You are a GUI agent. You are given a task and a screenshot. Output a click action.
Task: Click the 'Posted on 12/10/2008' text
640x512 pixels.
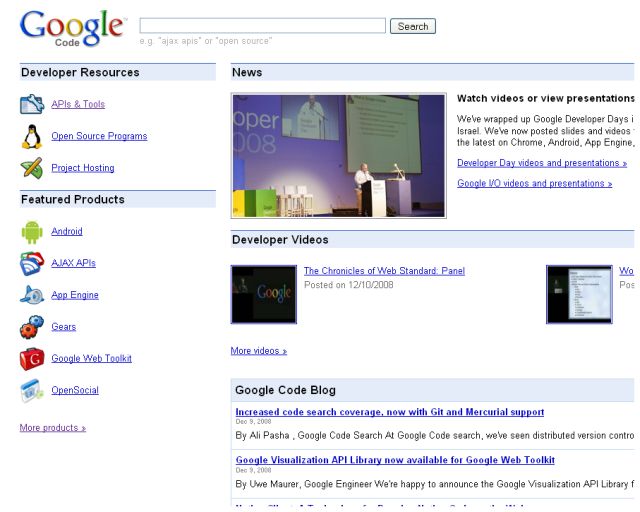[x=349, y=285]
